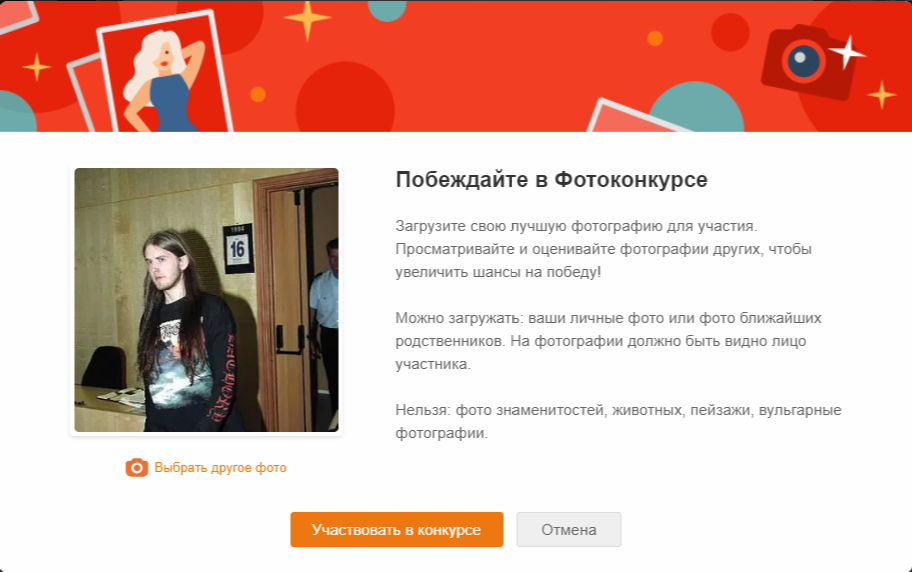Click the large yellow star in the banner
The width and height of the screenshot is (912, 572).
point(307,19)
